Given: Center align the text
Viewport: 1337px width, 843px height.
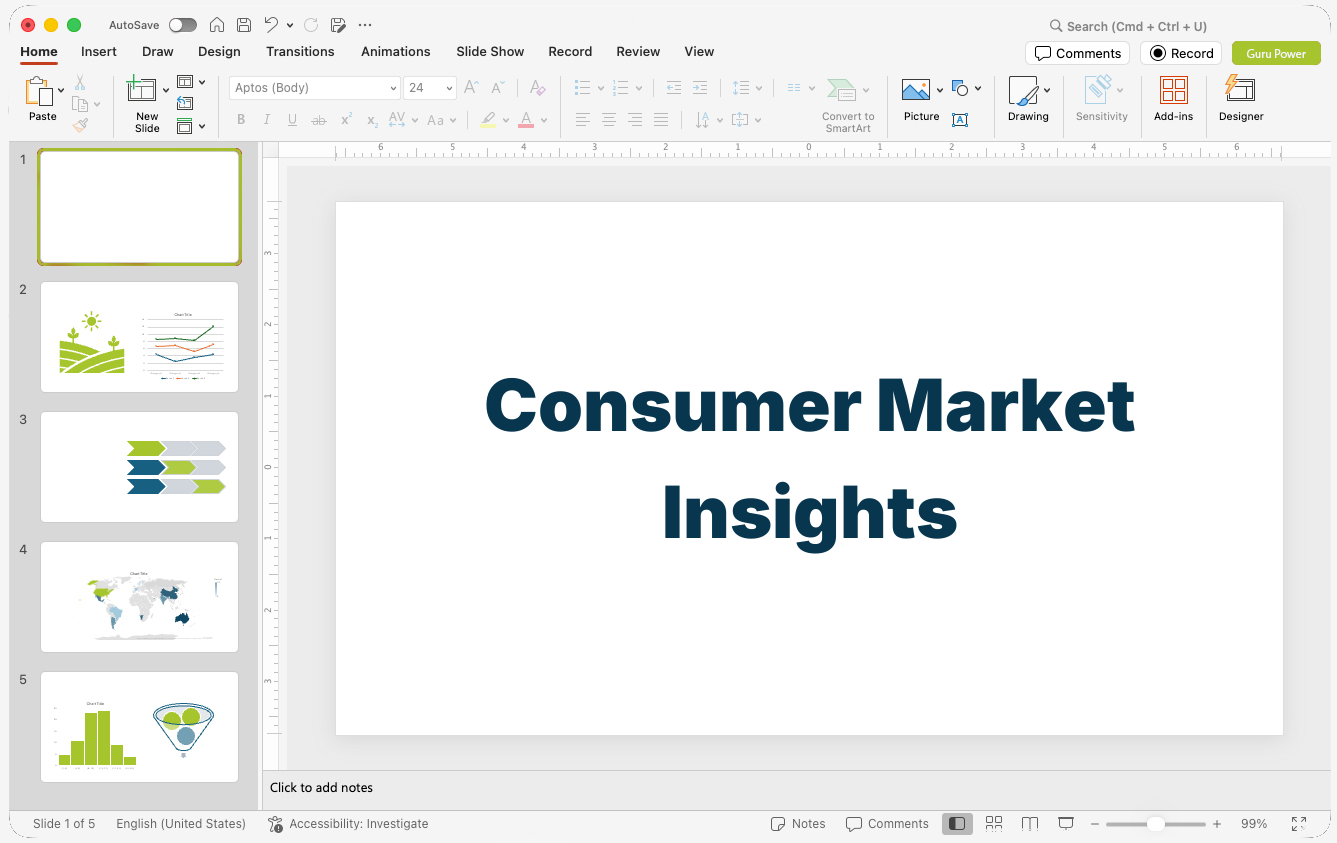Looking at the screenshot, I should [609, 120].
